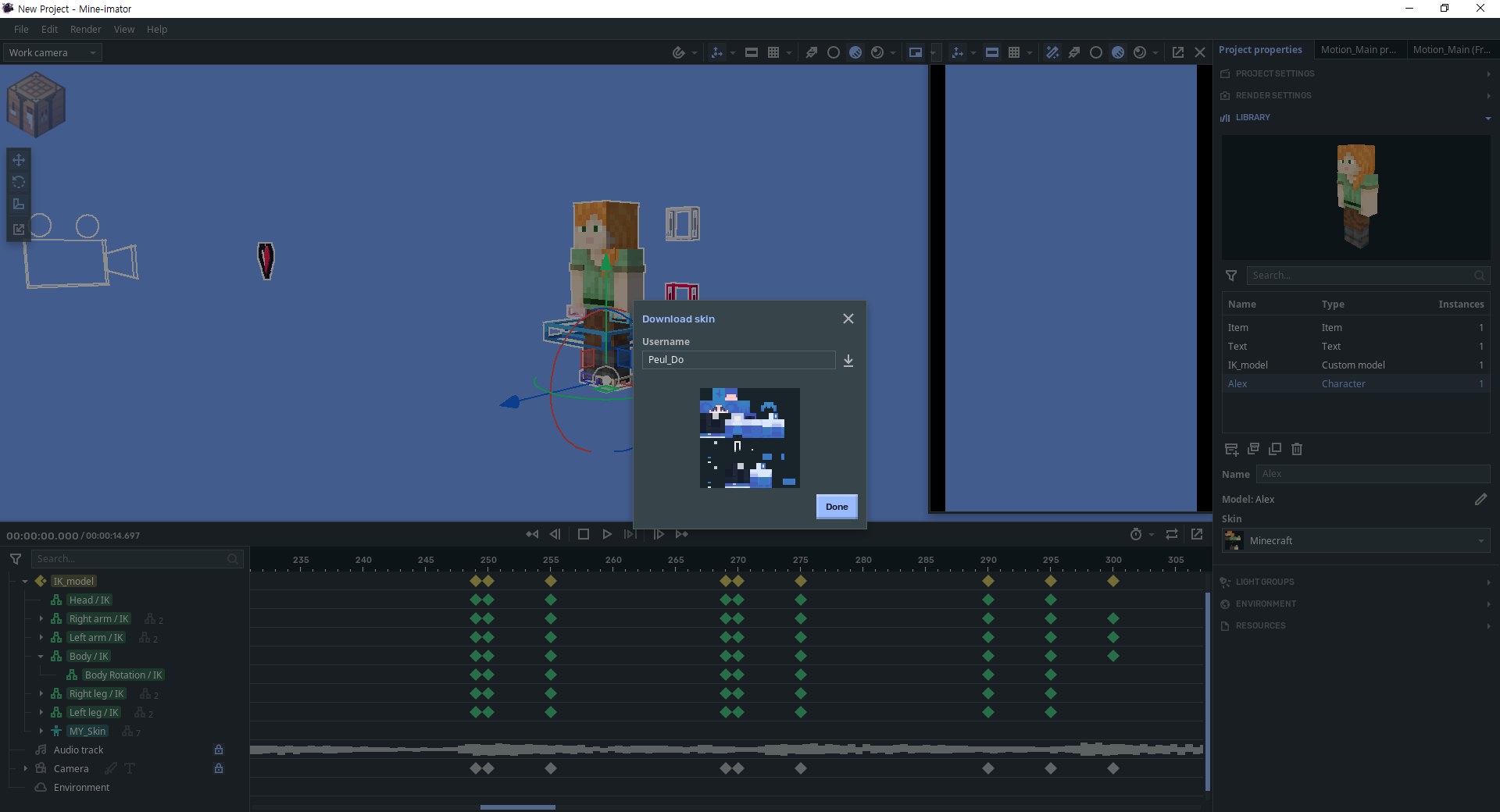Open the Skin Minecraft dropdown
This screenshot has height=812, width=1500.
click(x=1356, y=540)
